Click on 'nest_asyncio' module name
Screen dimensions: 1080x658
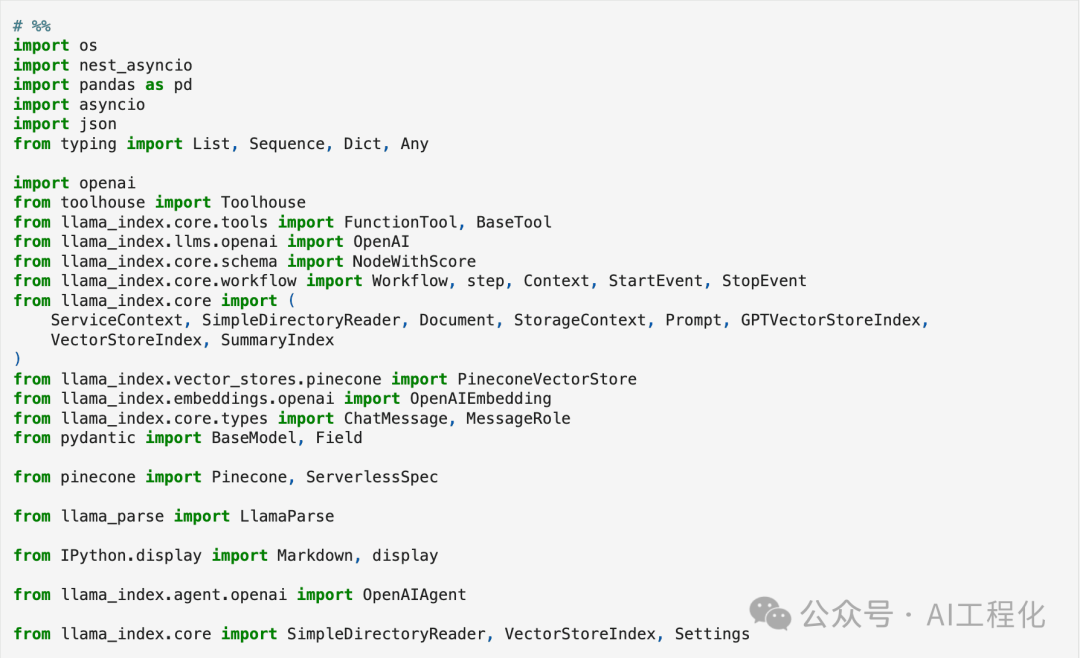[136, 65]
